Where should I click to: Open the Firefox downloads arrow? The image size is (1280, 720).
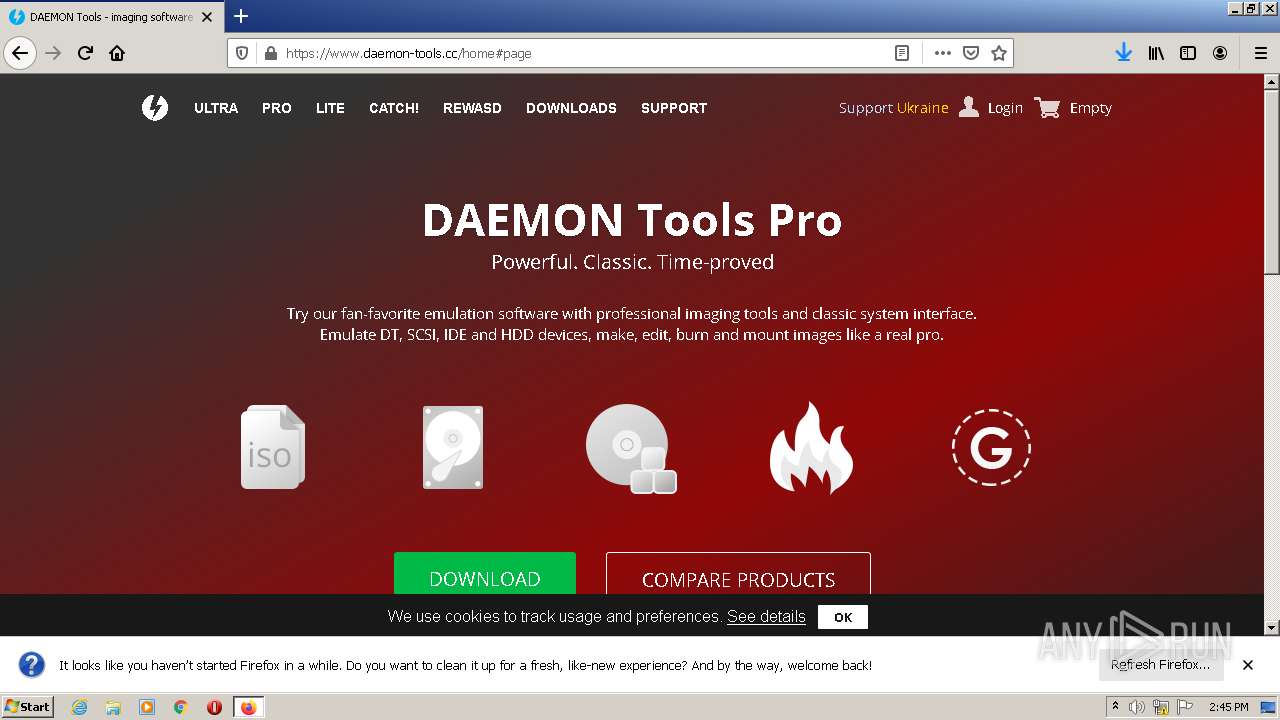pyautogui.click(x=1123, y=53)
